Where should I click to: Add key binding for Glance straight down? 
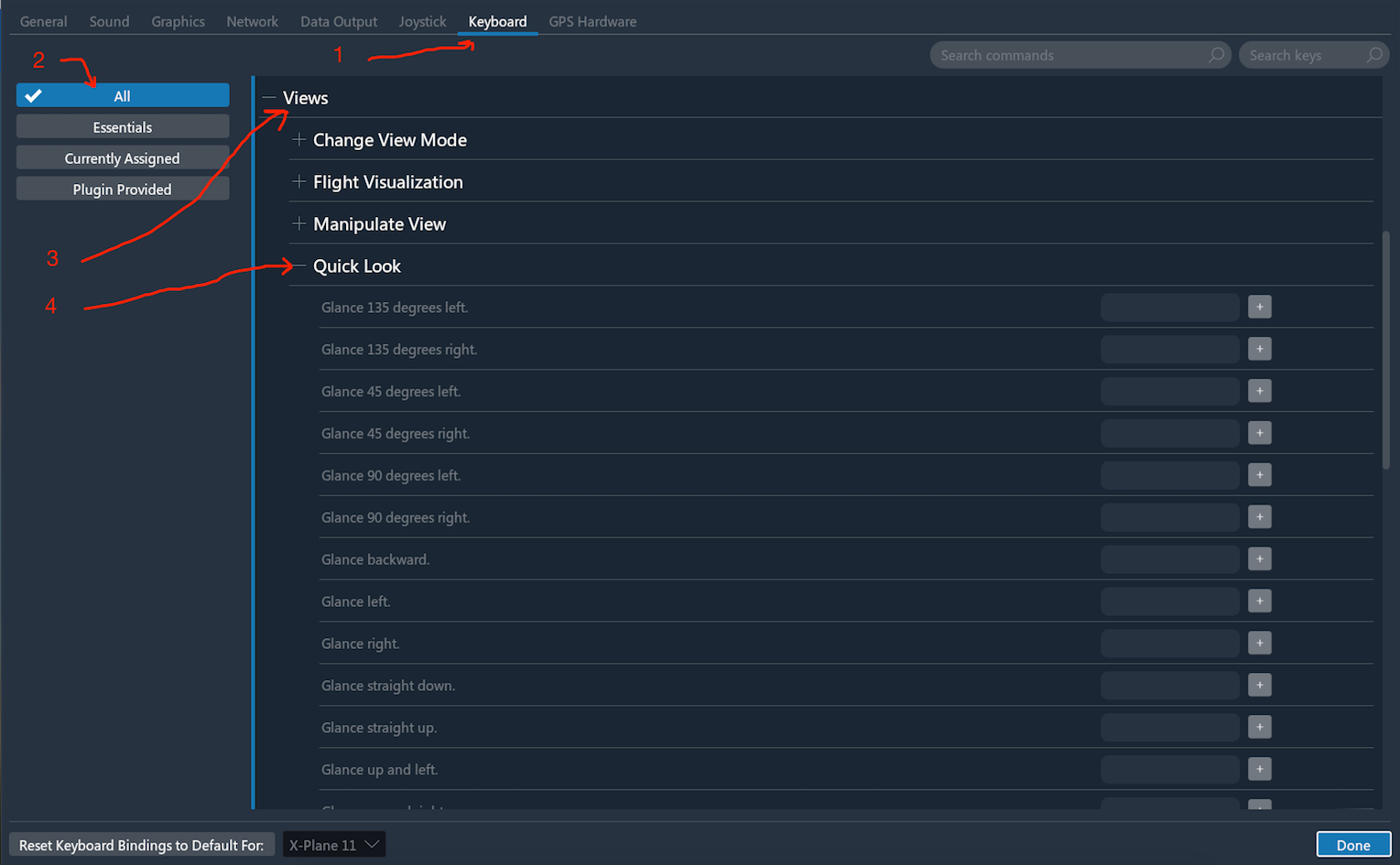pos(1260,686)
